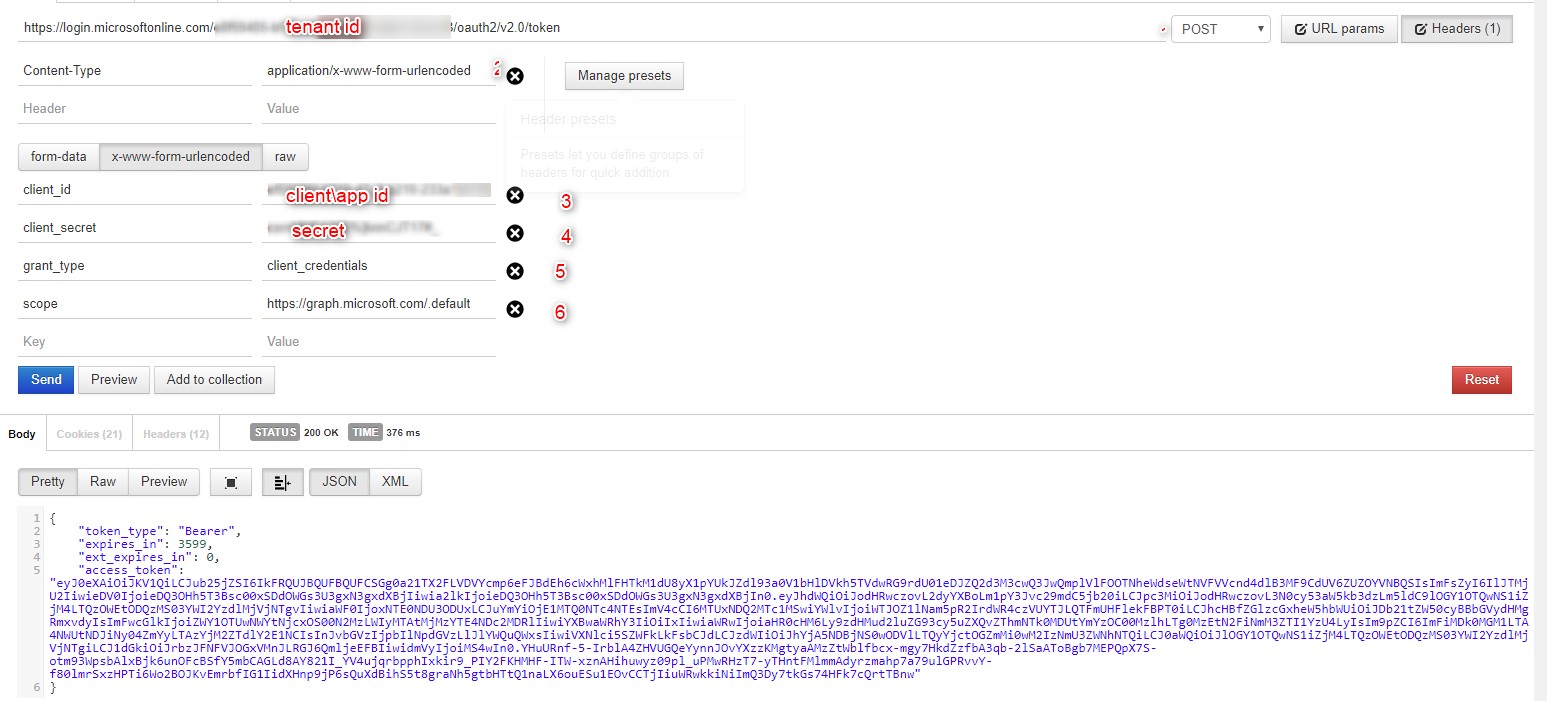Image resolution: width=1547 pixels, height=701 pixels.
Task: Reset the request form
Action: click(x=1482, y=380)
